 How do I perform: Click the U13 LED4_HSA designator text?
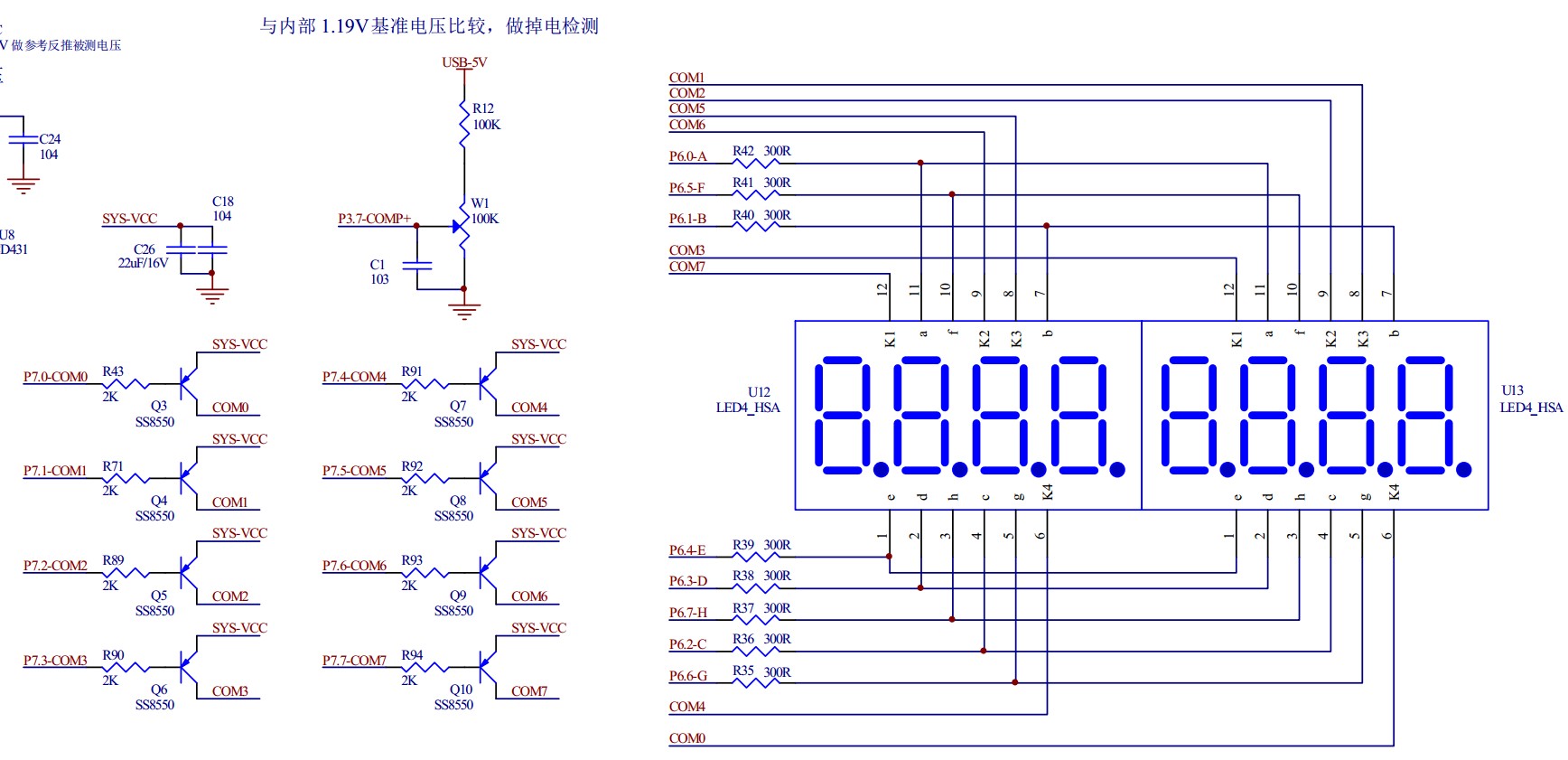tap(1532, 399)
